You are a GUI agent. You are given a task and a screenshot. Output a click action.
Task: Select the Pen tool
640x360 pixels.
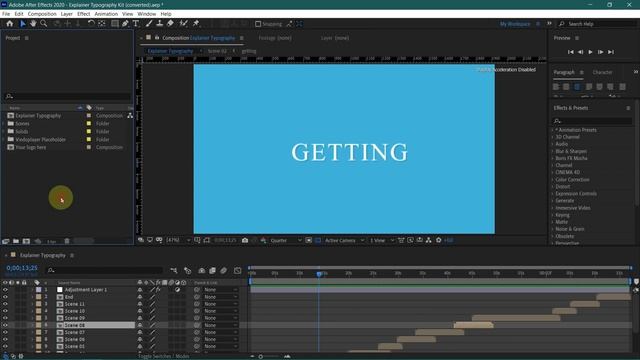pyautogui.click(x=125, y=24)
